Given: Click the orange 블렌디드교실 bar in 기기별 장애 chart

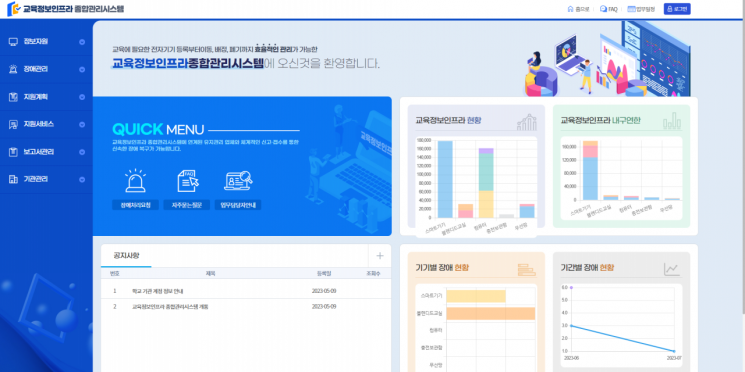Looking at the screenshot, I should point(491,313).
